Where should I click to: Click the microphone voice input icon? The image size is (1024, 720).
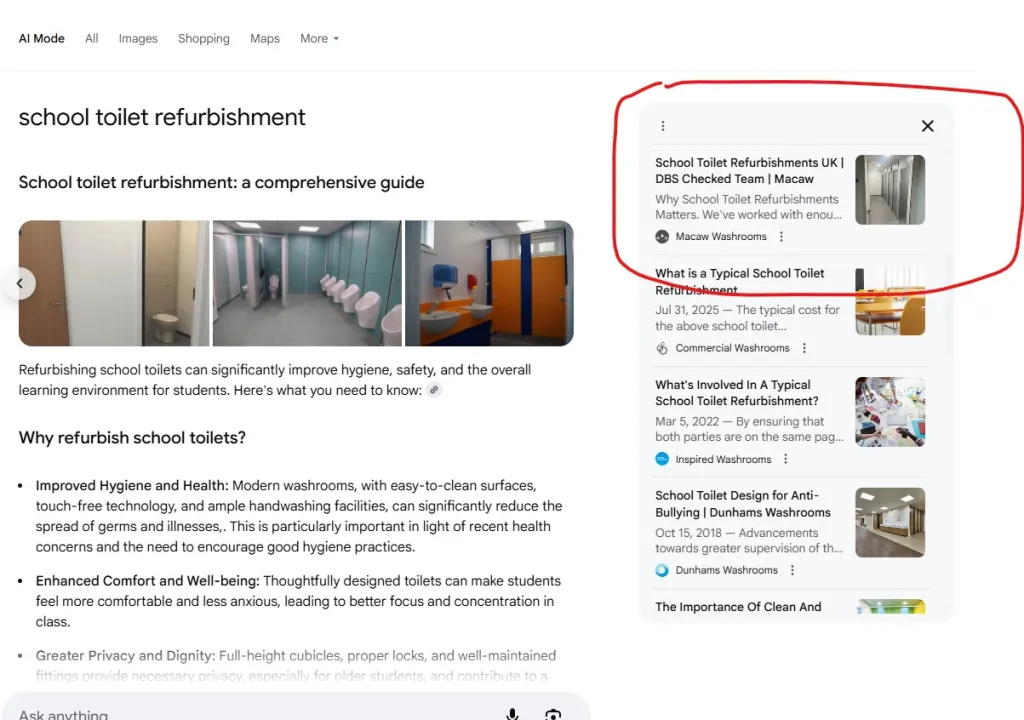[x=513, y=715]
